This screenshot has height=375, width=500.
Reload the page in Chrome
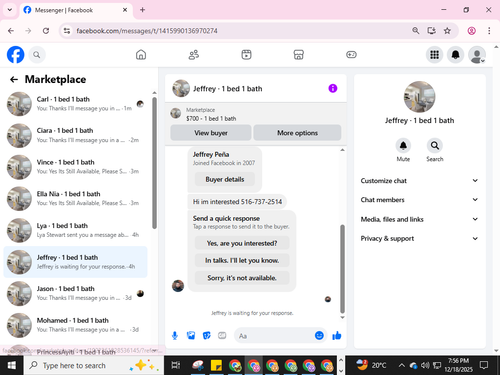[46, 31]
